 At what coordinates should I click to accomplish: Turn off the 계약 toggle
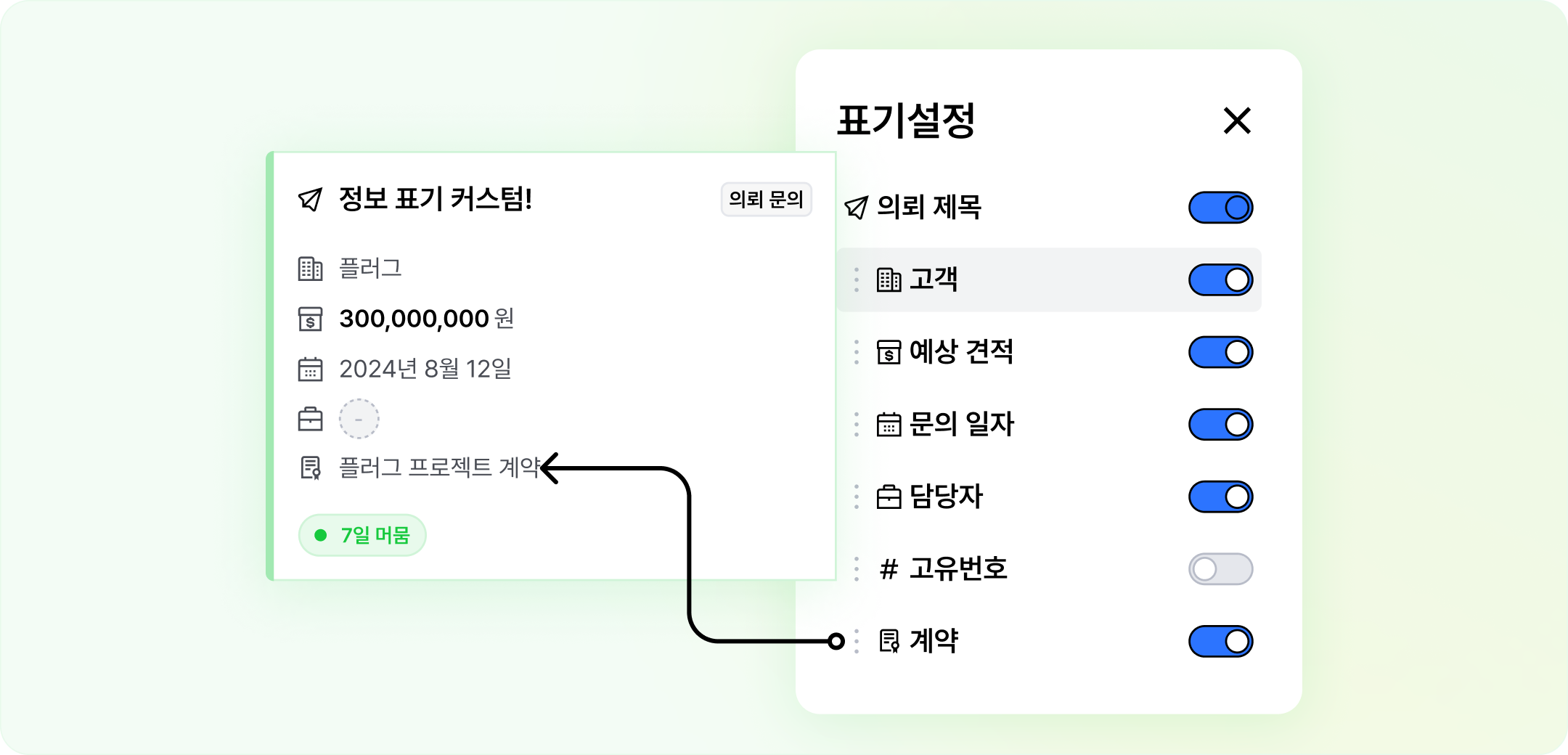coord(1220,641)
